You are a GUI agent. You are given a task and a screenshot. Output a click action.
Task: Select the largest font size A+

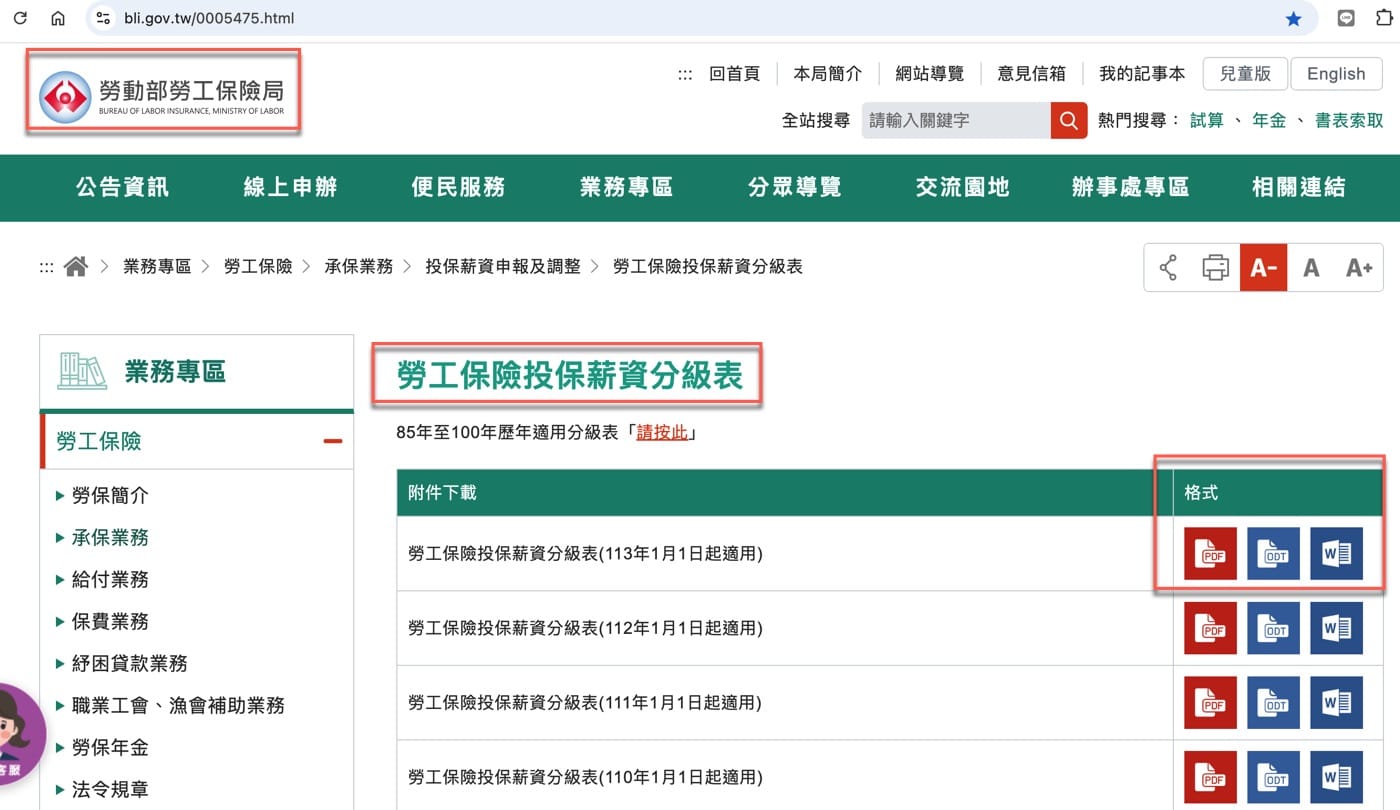(1358, 267)
